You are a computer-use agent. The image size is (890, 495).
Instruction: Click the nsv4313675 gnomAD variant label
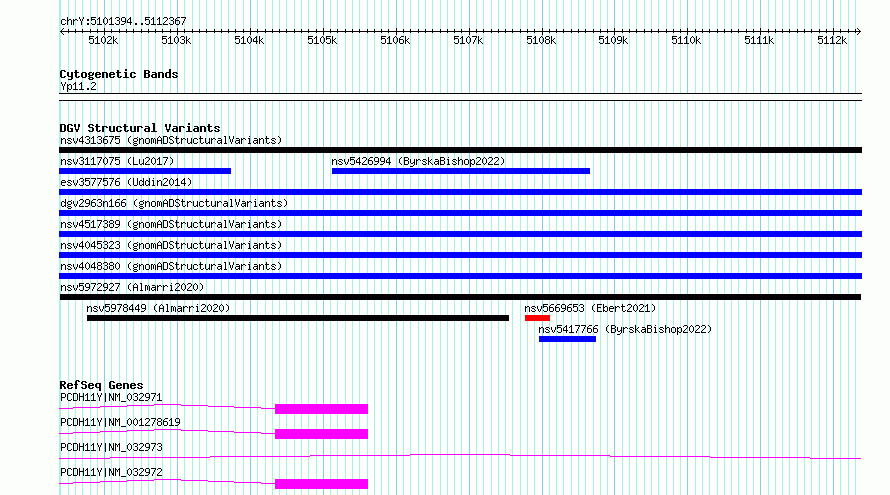(x=171, y=140)
